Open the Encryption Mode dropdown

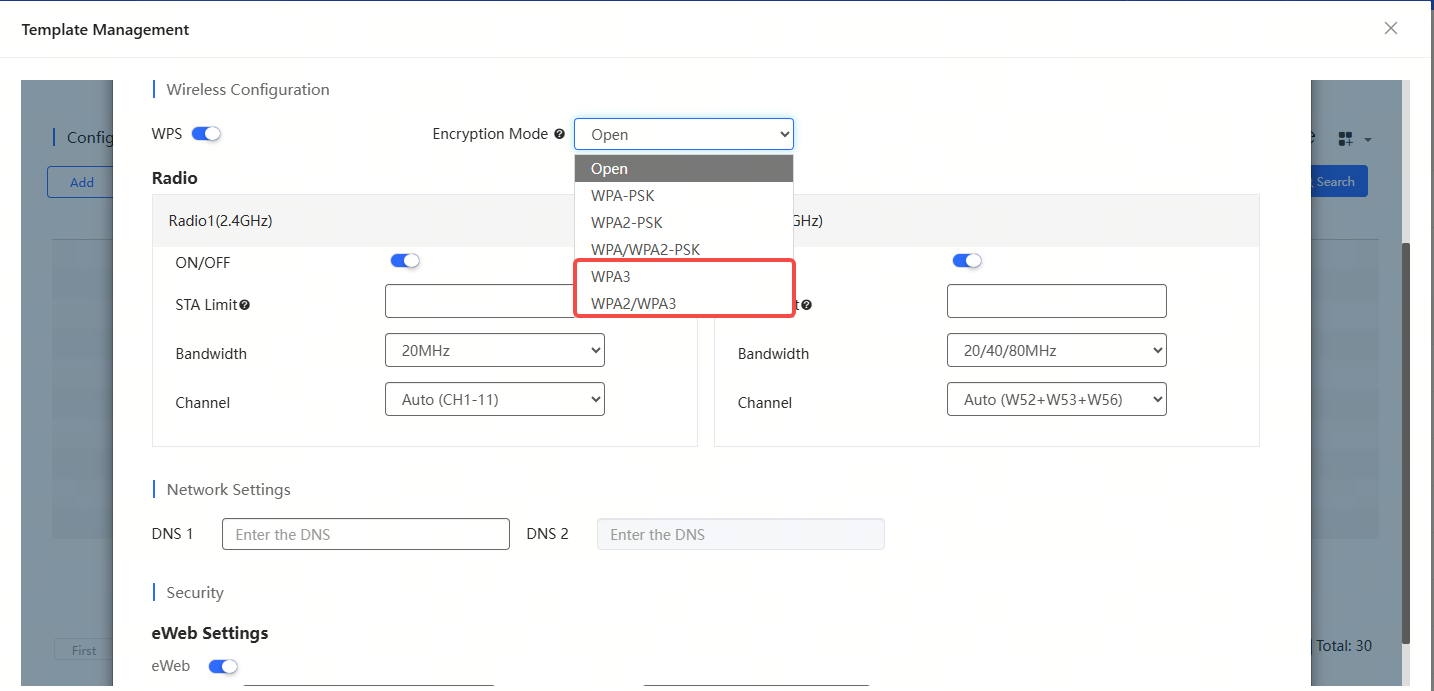tap(683, 134)
